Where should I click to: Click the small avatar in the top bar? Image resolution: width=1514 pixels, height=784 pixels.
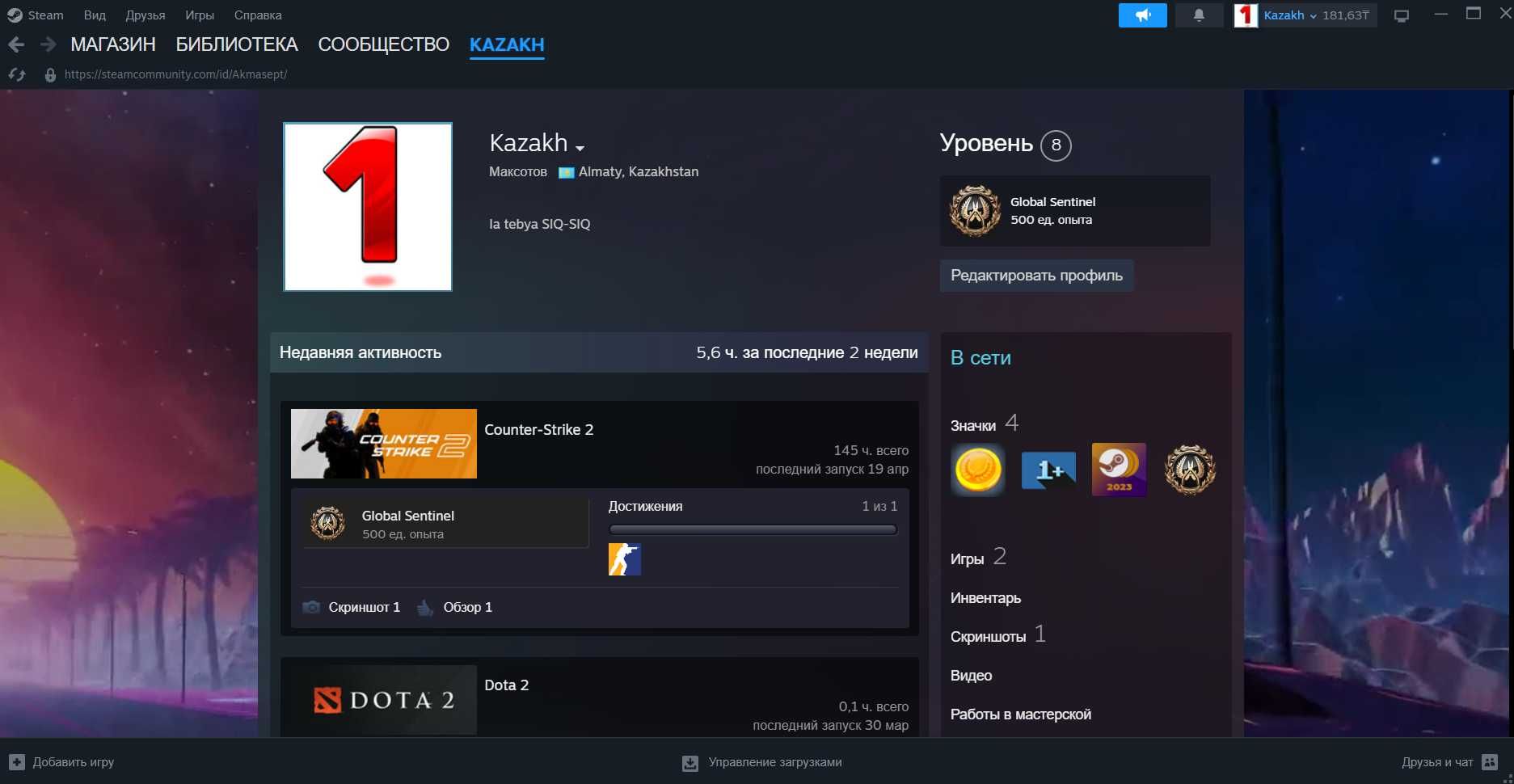(1246, 15)
